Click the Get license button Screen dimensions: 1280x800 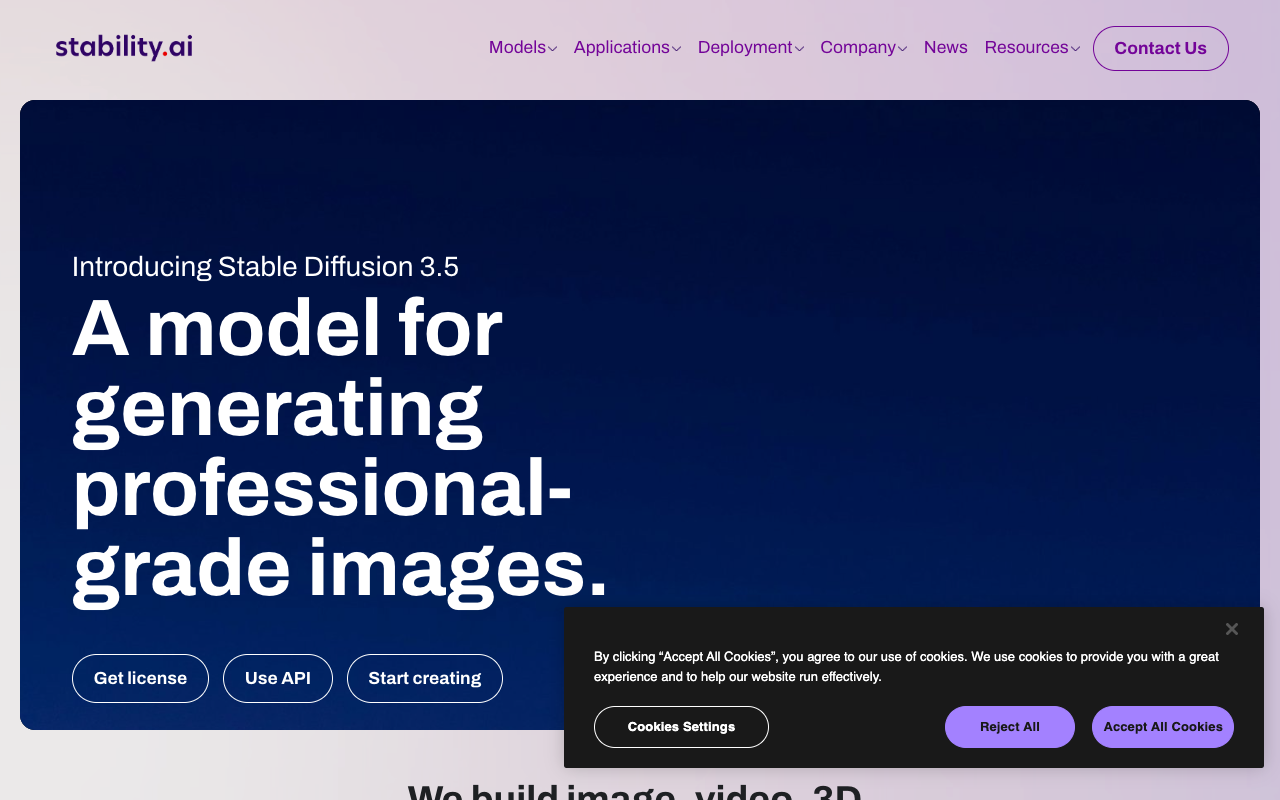[140, 678]
